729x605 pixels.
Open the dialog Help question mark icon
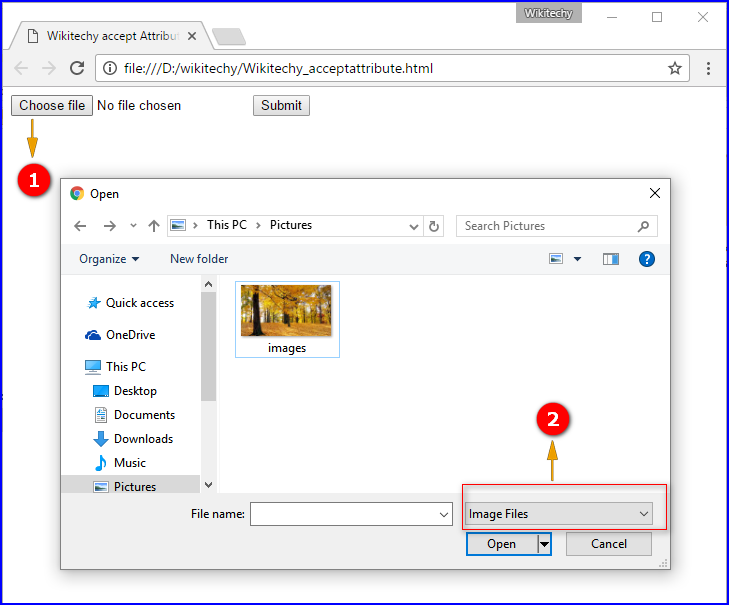(646, 259)
